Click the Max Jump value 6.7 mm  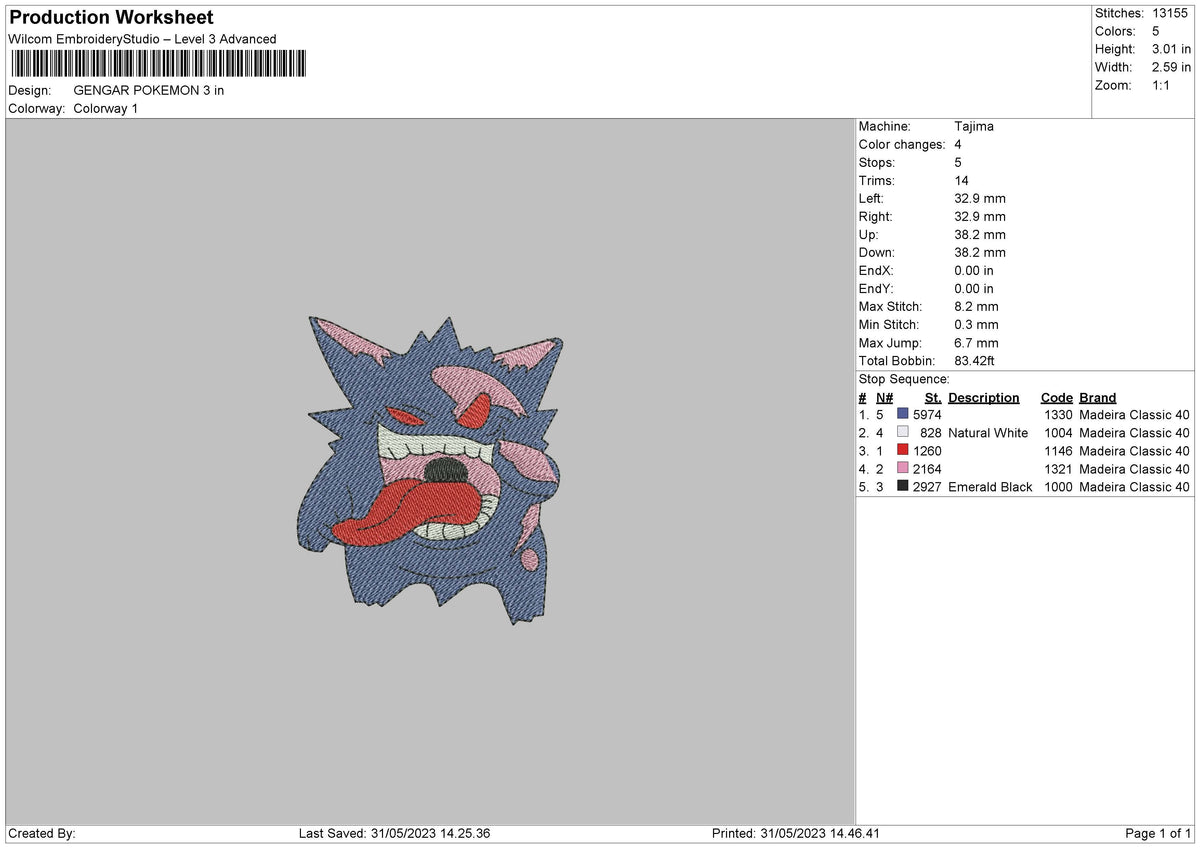977,342
